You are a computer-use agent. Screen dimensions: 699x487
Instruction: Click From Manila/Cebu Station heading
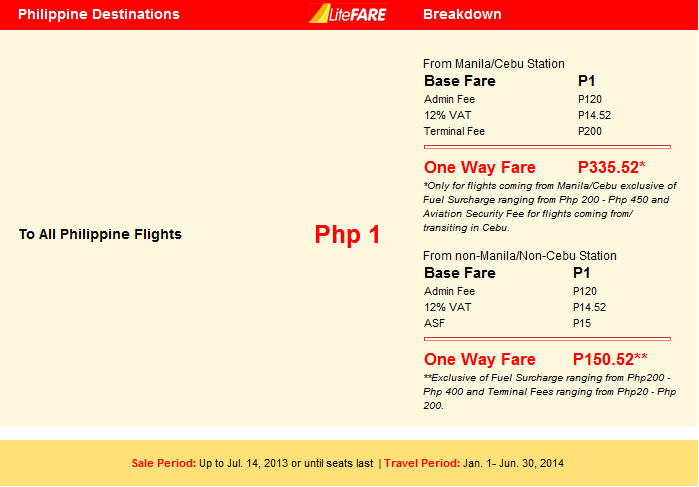pyautogui.click(x=493, y=64)
